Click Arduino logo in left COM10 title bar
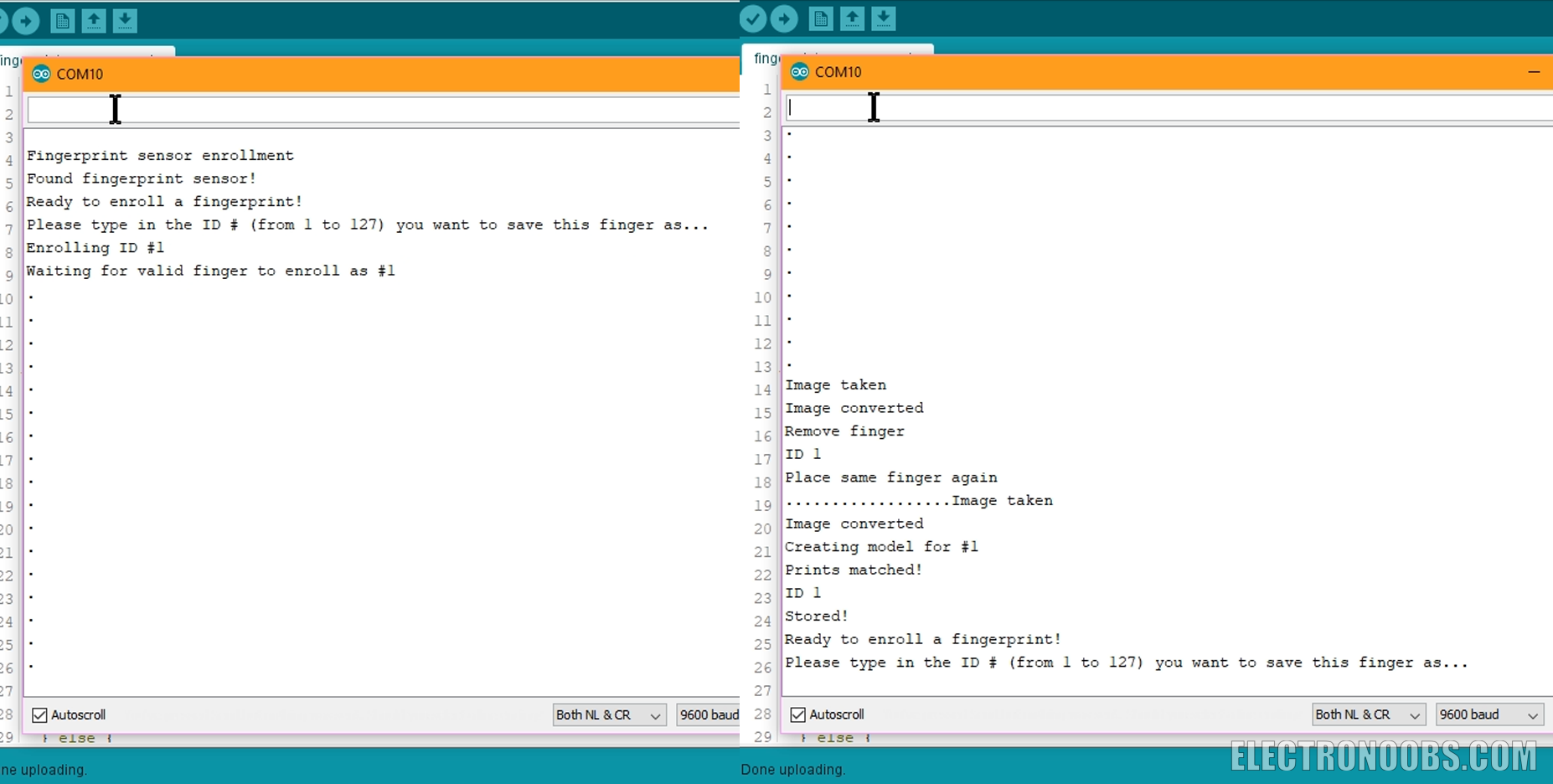The height and width of the screenshot is (784, 1553). pos(41,74)
